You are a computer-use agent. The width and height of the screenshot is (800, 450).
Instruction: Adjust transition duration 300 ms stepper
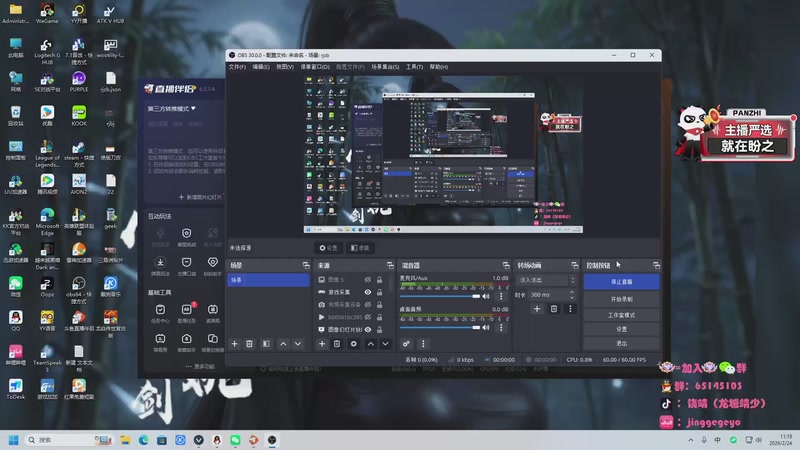571,295
